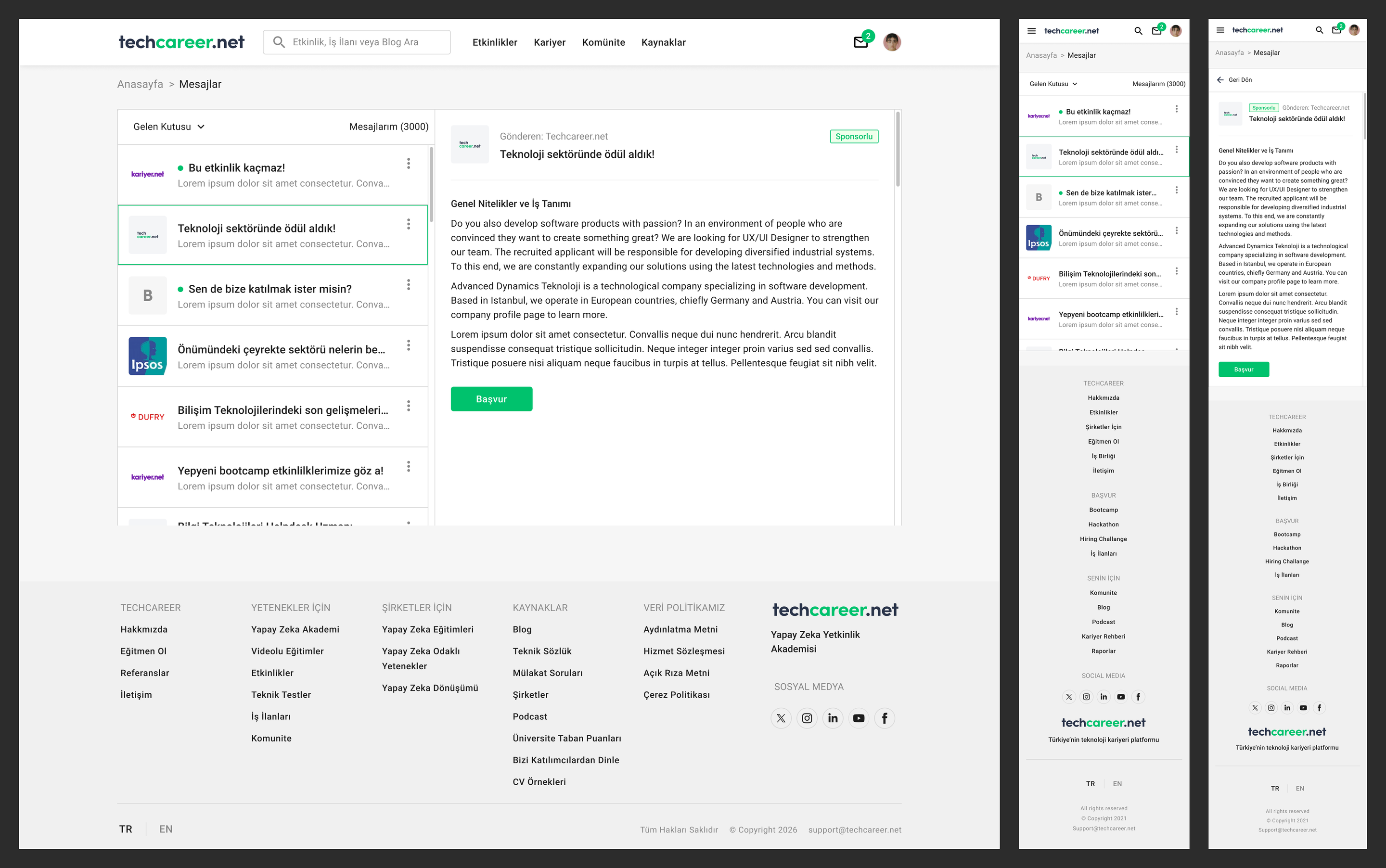
Task: Switch language to TR in rightmost mobile footer
Action: click(x=1275, y=788)
